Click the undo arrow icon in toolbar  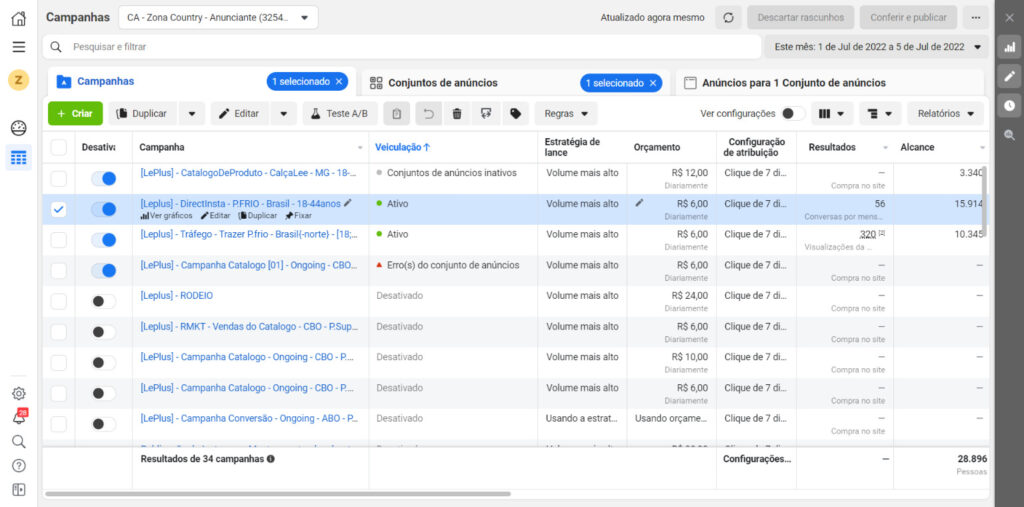tap(428, 114)
